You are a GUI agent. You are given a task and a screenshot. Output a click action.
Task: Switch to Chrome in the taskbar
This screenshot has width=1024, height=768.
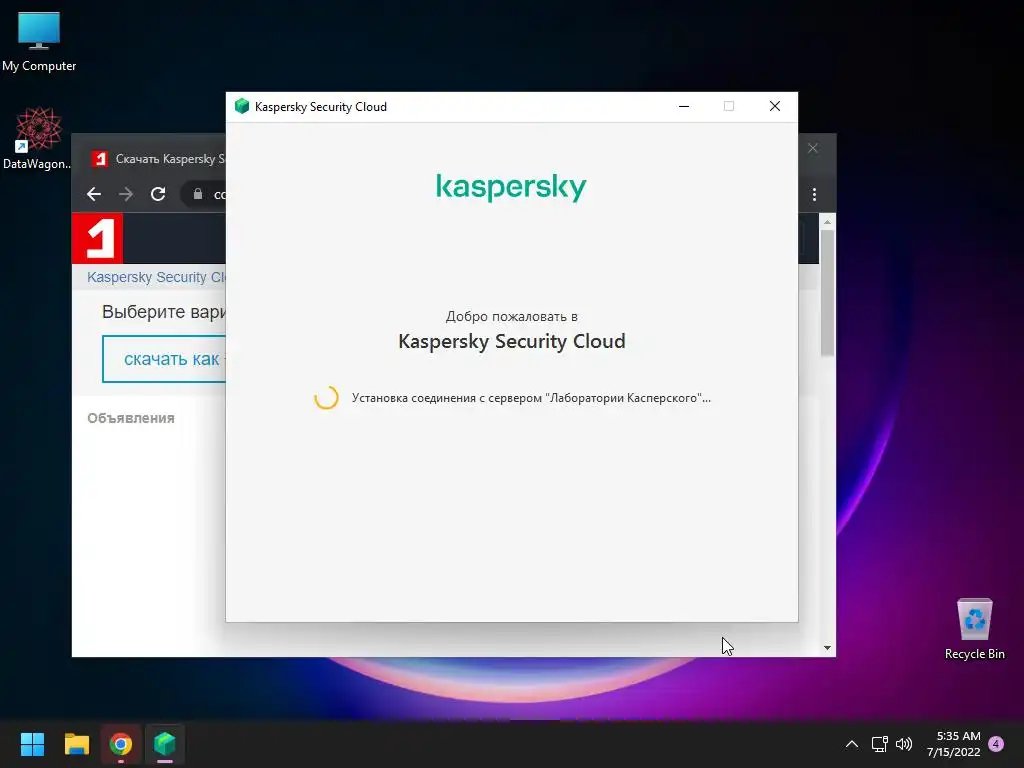121,744
